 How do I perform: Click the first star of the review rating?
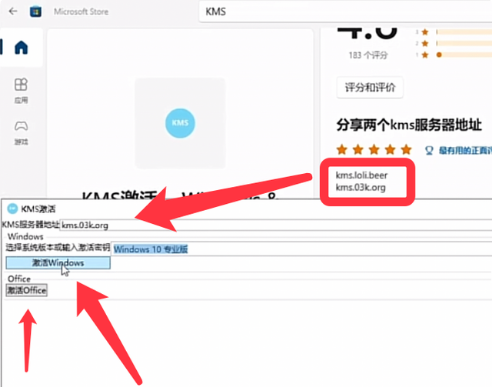342,150
